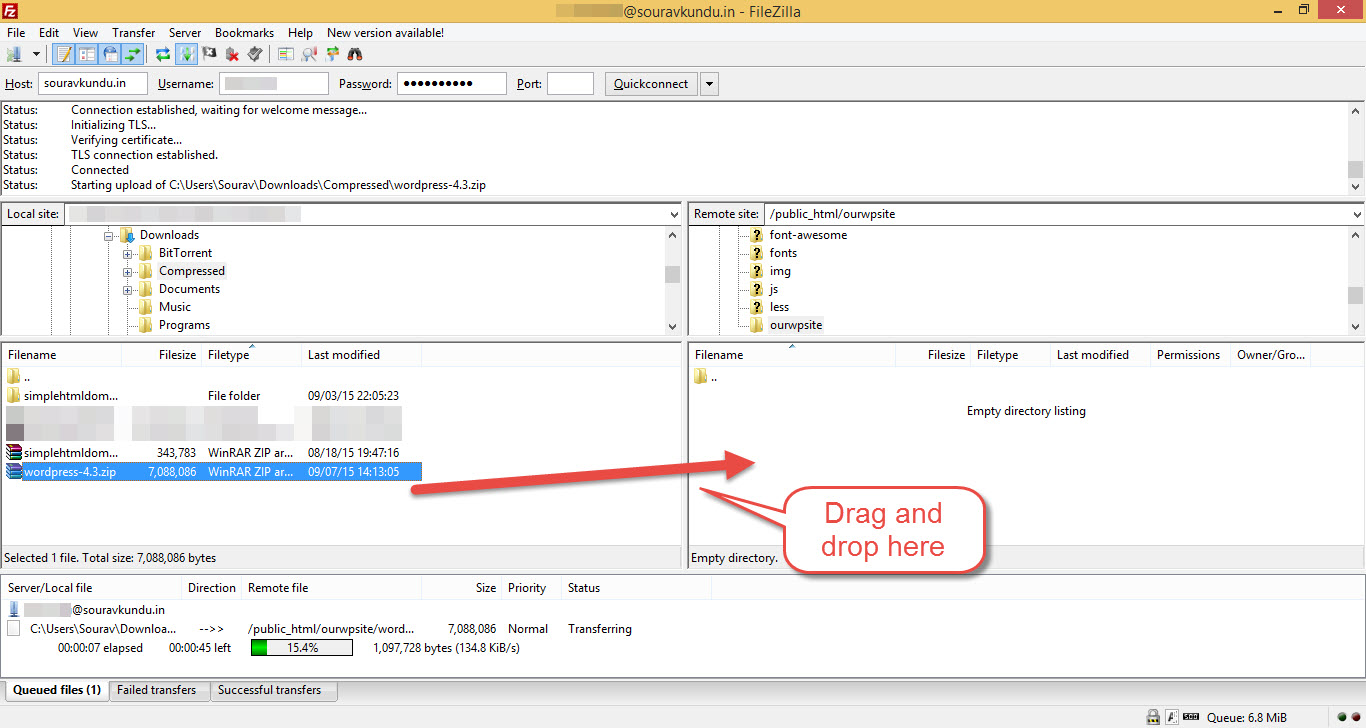Expand the Documents tree node
1366x728 pixels.
pyautogui.click(x=128, y=290)
